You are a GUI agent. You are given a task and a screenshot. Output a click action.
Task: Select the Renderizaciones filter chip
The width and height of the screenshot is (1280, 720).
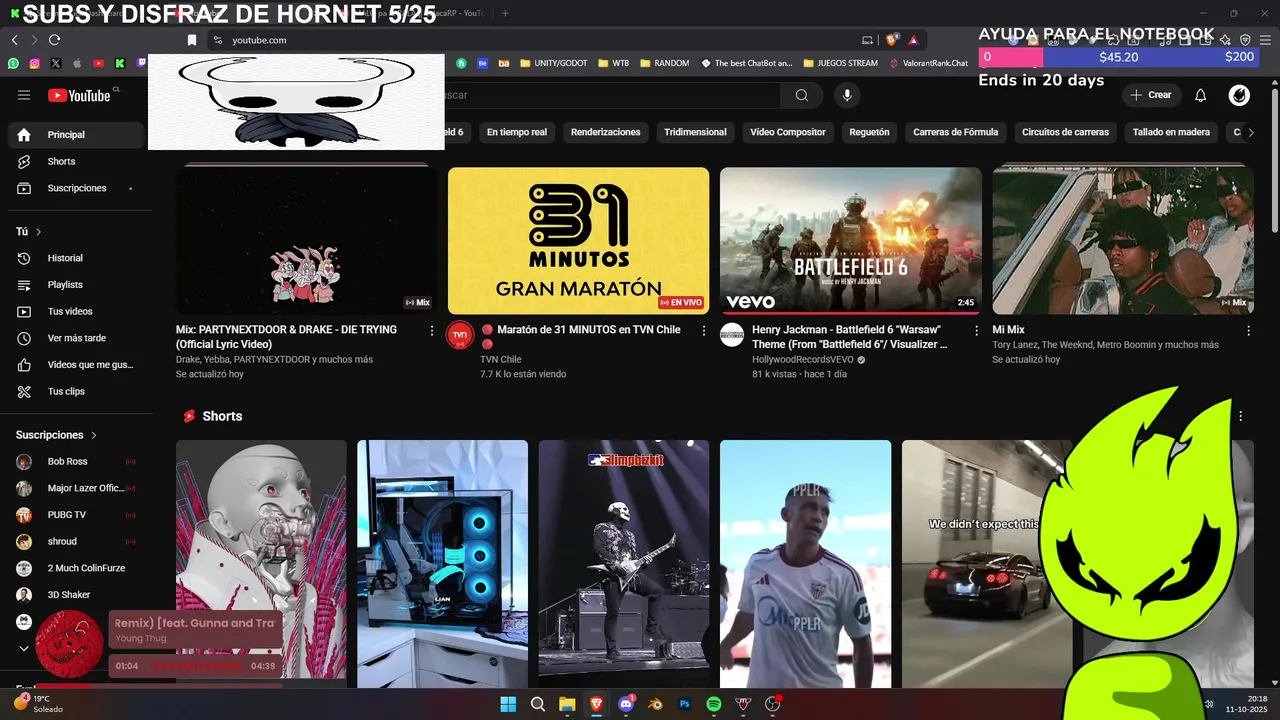tap(605, 132)
